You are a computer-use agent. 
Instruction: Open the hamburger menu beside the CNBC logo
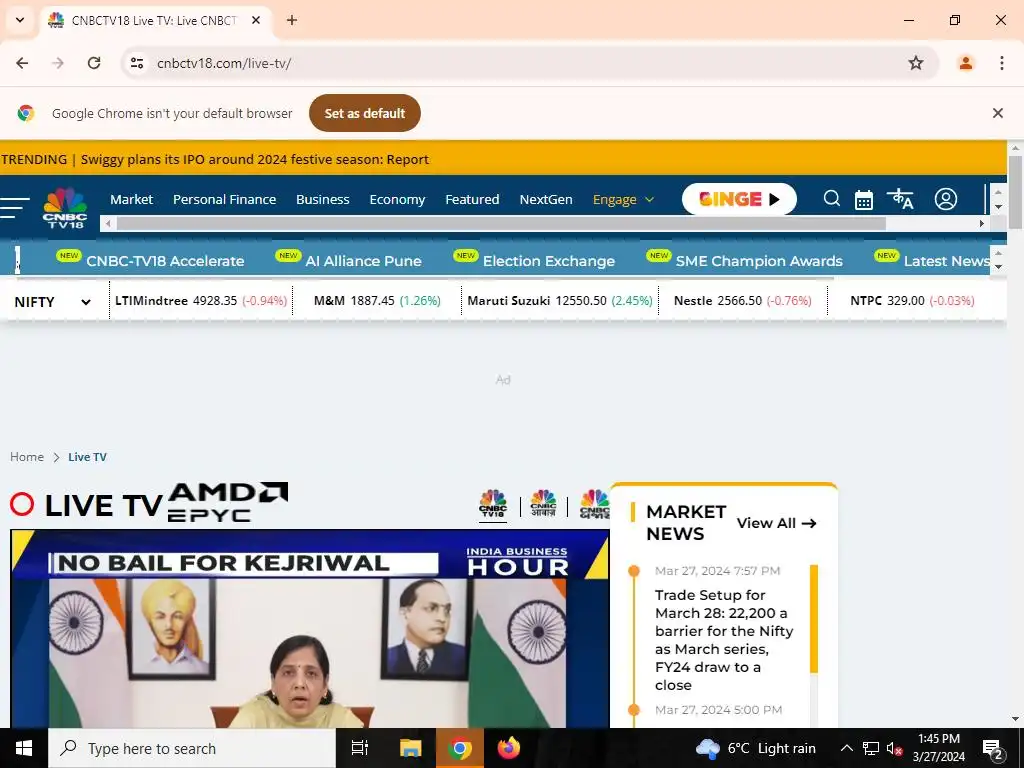click(x=14, y=208)
